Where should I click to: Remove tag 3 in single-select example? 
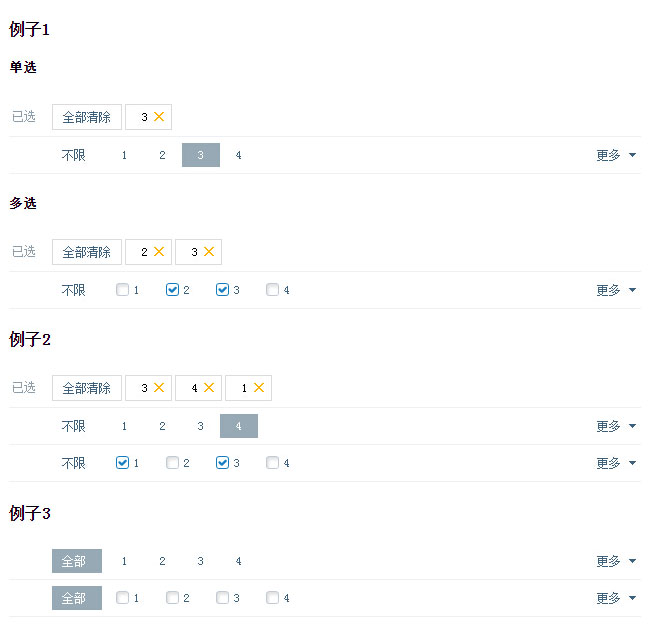coord(159,117)
